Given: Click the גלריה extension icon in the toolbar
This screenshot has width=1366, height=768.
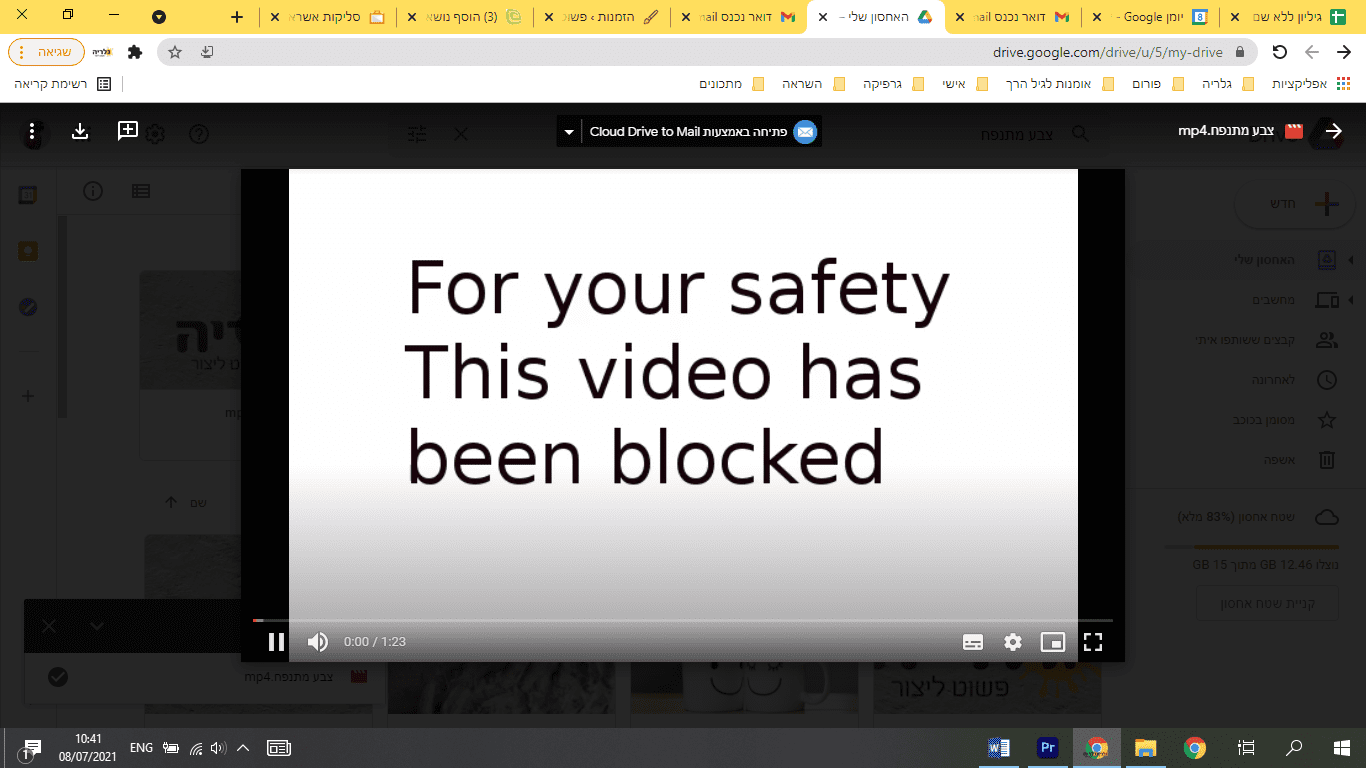Looking at the screenshot, I should click(103, 52).
